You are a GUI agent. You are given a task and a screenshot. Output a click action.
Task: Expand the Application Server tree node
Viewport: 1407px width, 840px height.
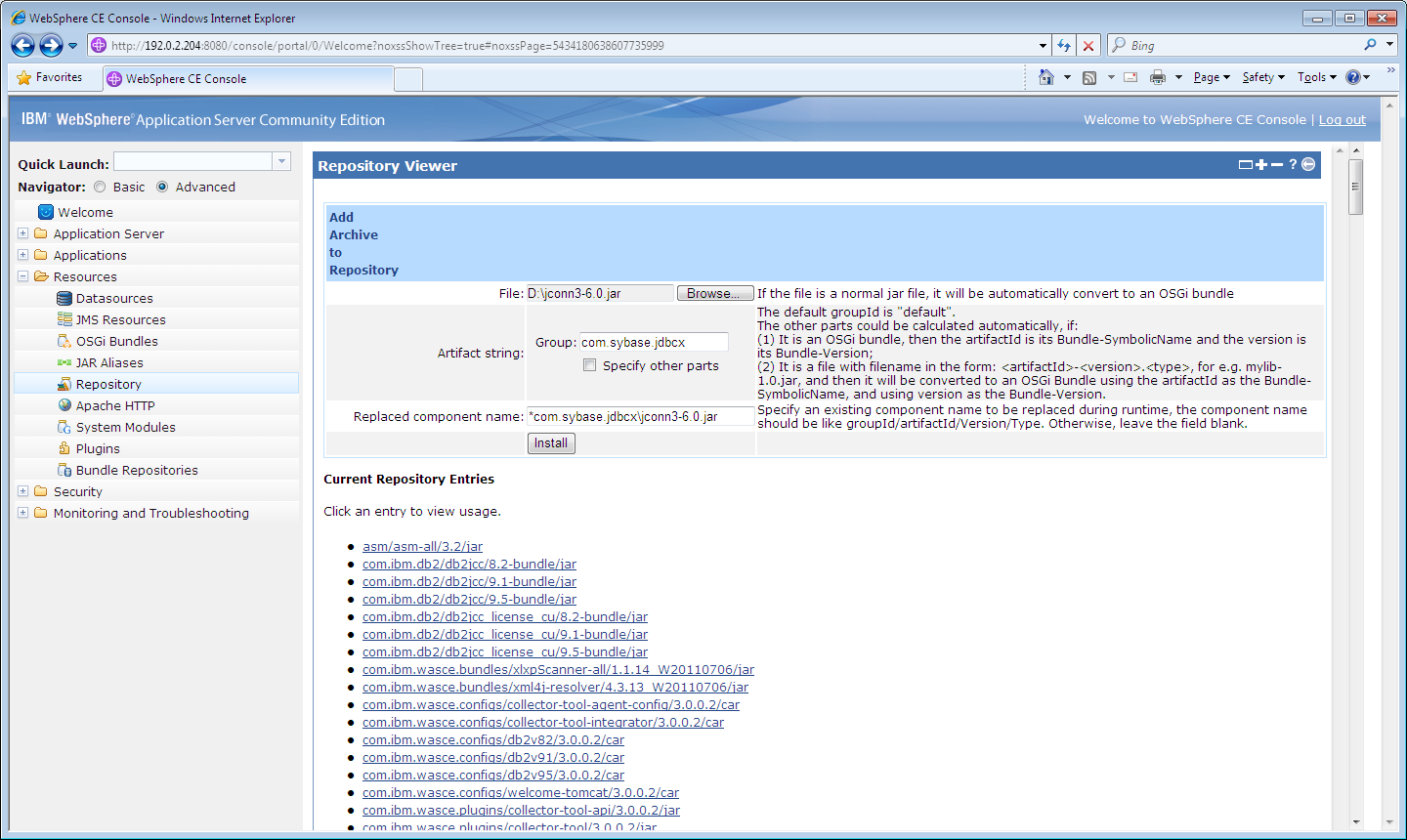(22, 233)
